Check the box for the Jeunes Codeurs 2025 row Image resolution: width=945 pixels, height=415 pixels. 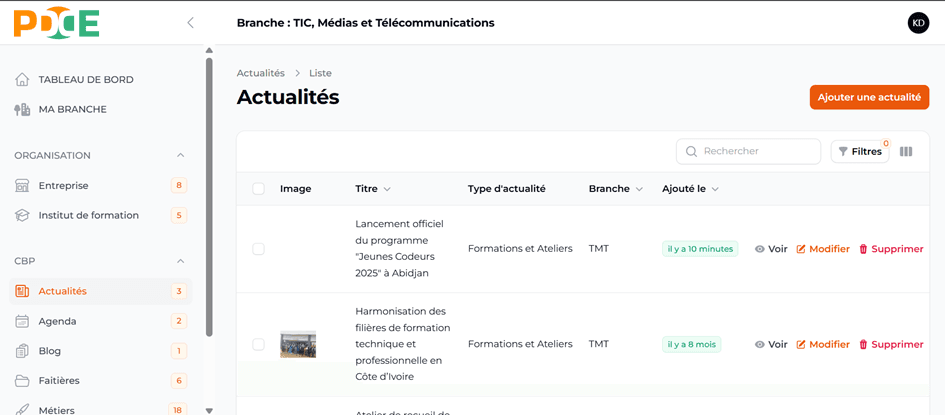click(258, 249)
